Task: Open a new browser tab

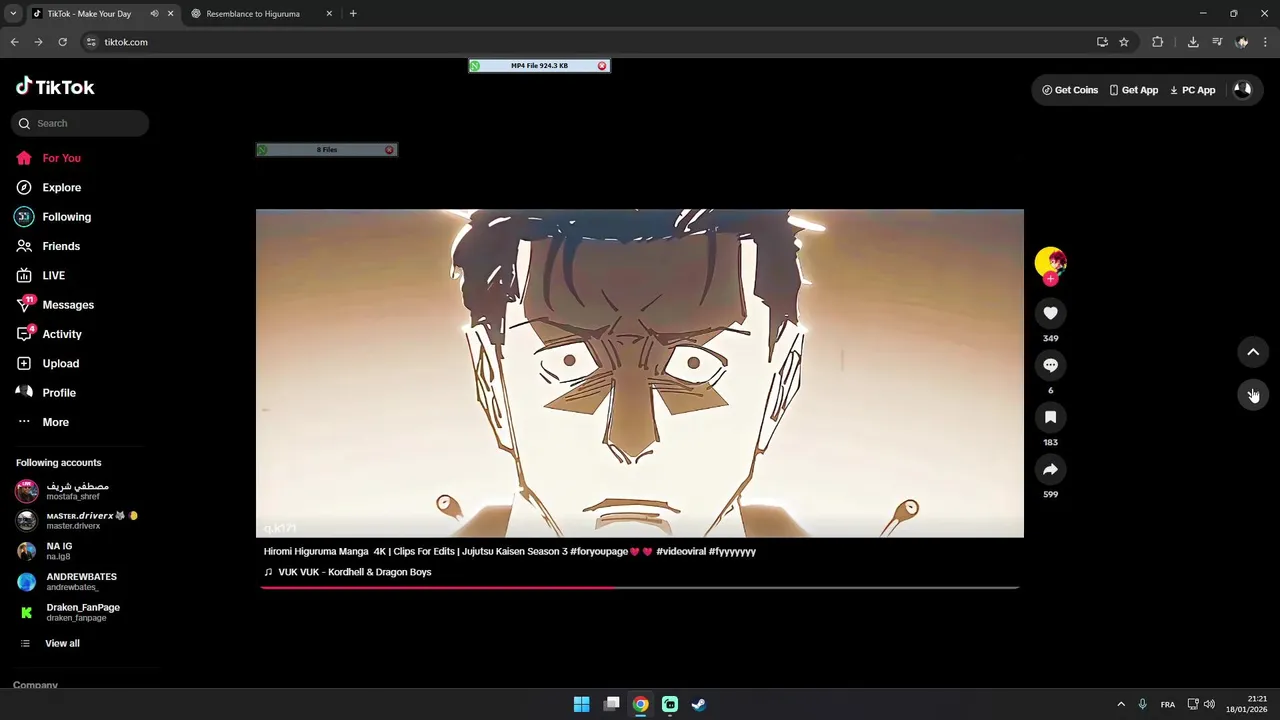Action: (x=353, y=14)
